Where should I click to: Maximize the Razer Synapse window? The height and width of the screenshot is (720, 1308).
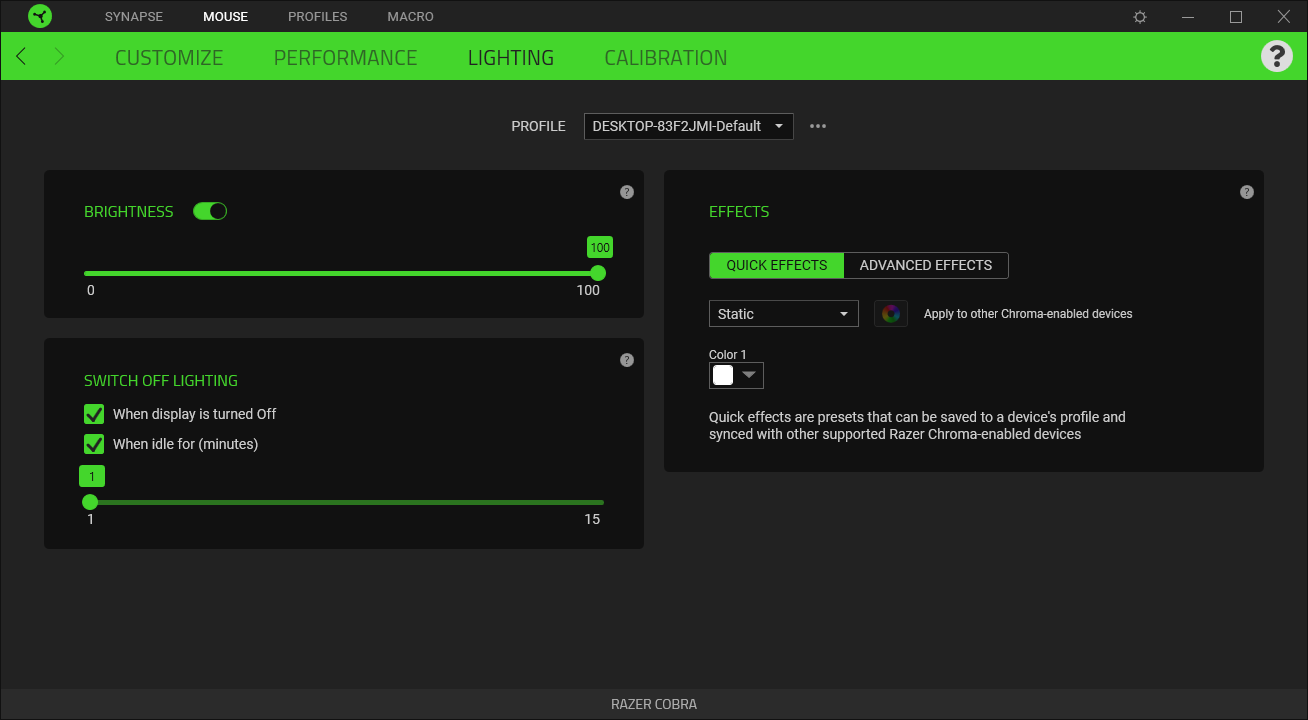tap(1236, 17)
